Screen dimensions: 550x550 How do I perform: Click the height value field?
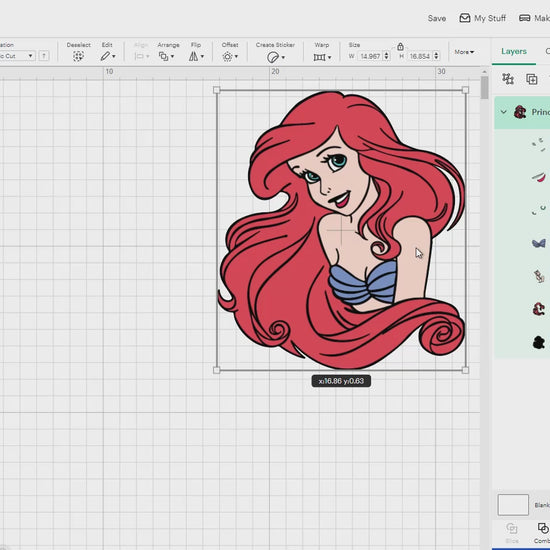pos(420,56)
